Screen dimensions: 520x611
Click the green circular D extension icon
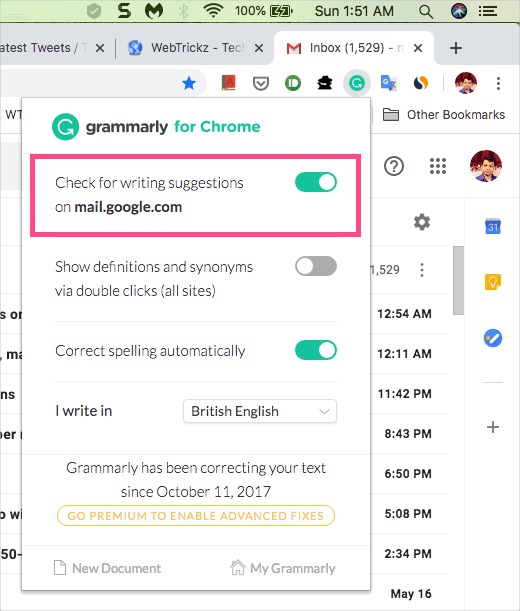[293, 83]
